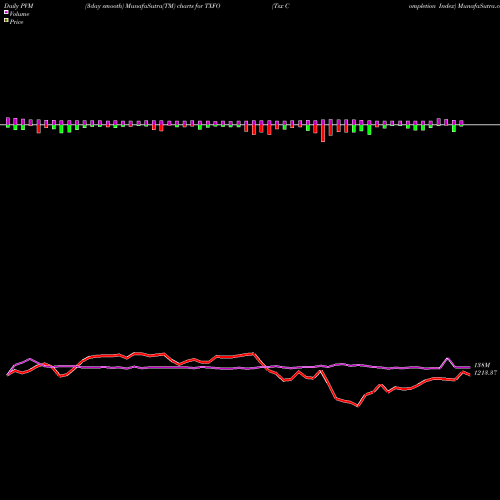Click the Volume legend color swatch
This screenshot has height=500, width=500.
[x=6, y=12]
